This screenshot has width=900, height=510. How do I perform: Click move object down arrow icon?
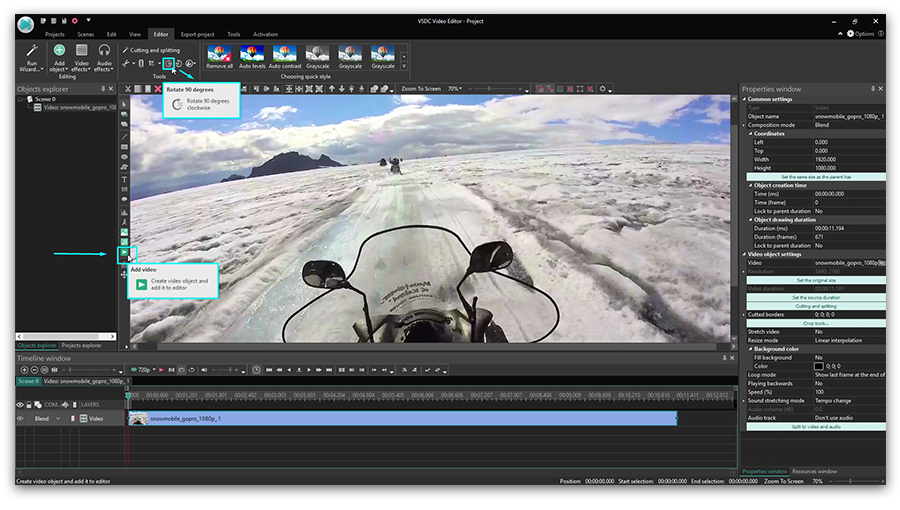[x=342, y=89]
